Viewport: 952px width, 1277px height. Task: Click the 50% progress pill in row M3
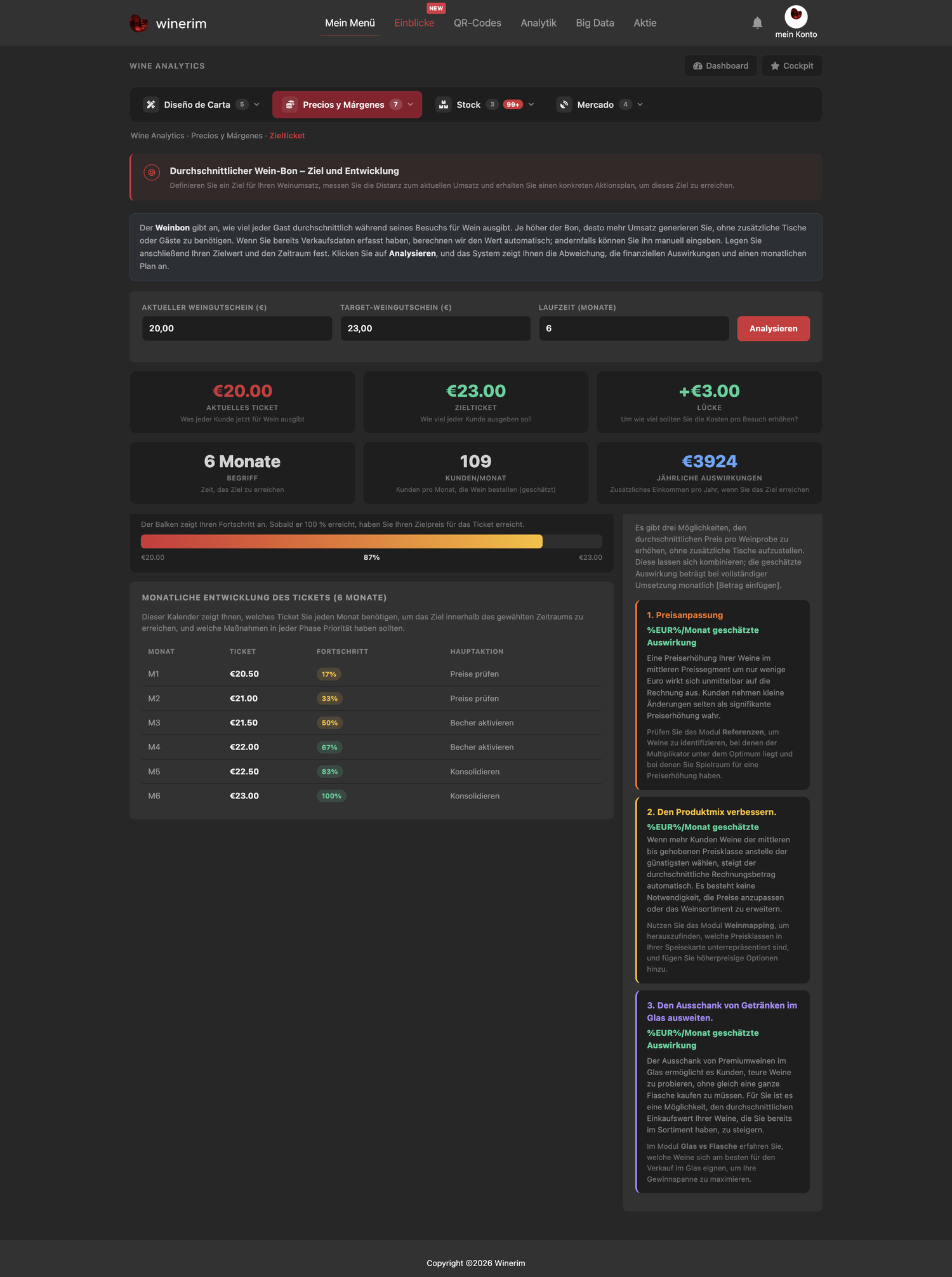click(329, 723)
